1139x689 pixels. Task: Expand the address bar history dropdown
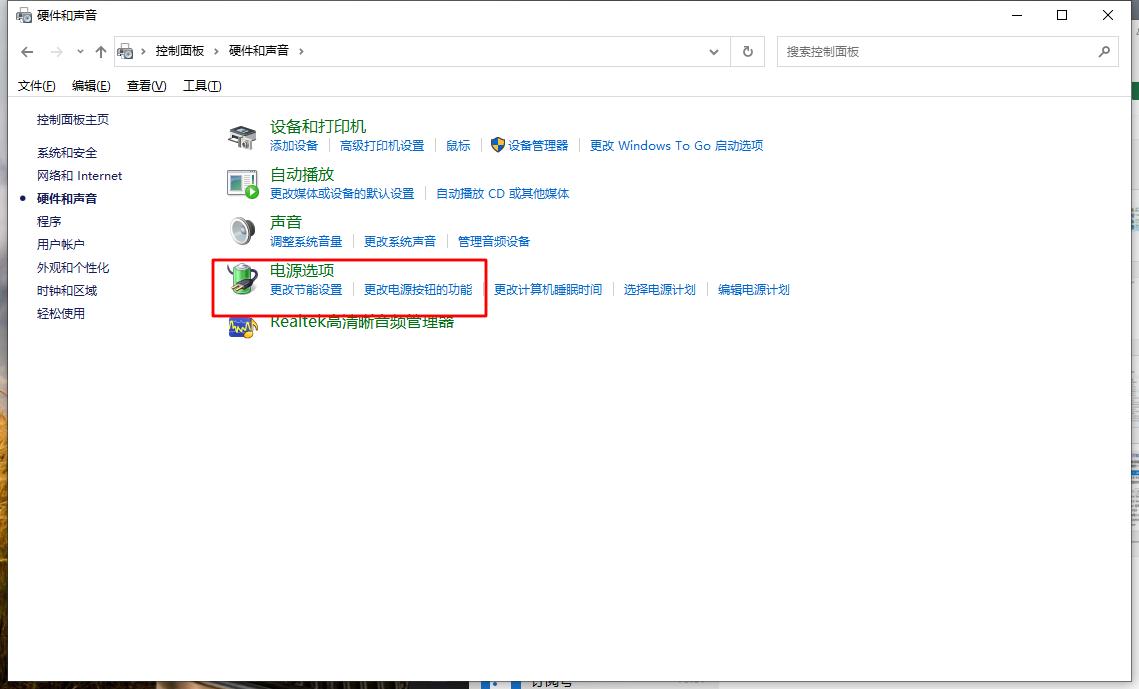click(x=714, y=52)
